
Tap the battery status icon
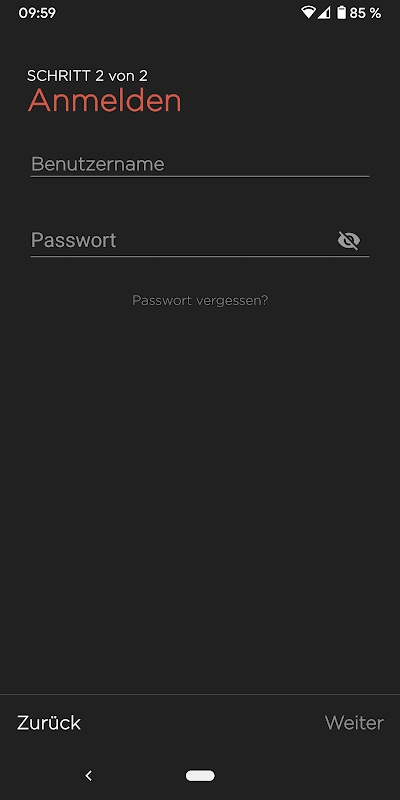(341, 13)
